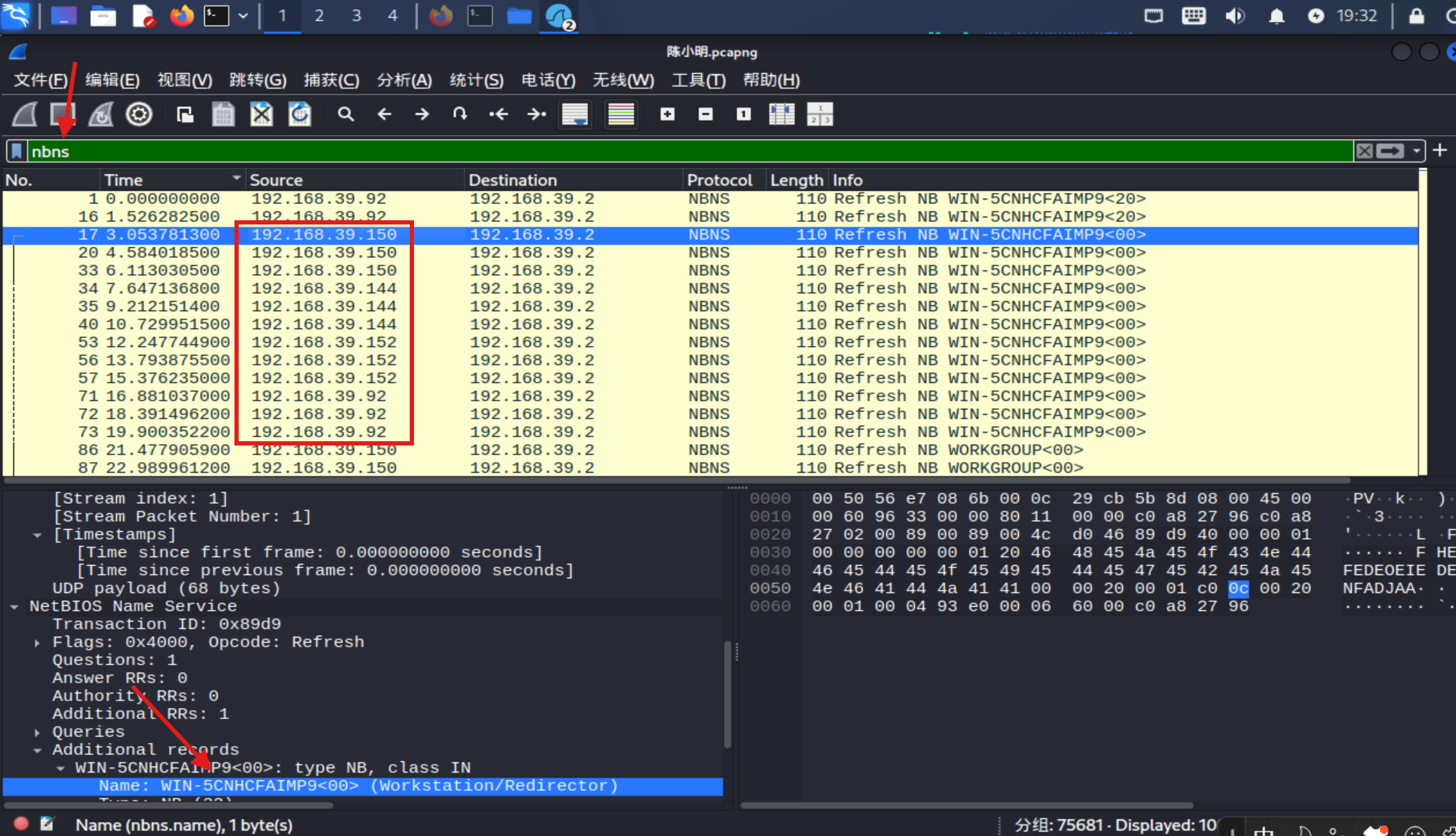Go forward in packet history
This screenshot has height=836, width=1456.
(422, 114)
